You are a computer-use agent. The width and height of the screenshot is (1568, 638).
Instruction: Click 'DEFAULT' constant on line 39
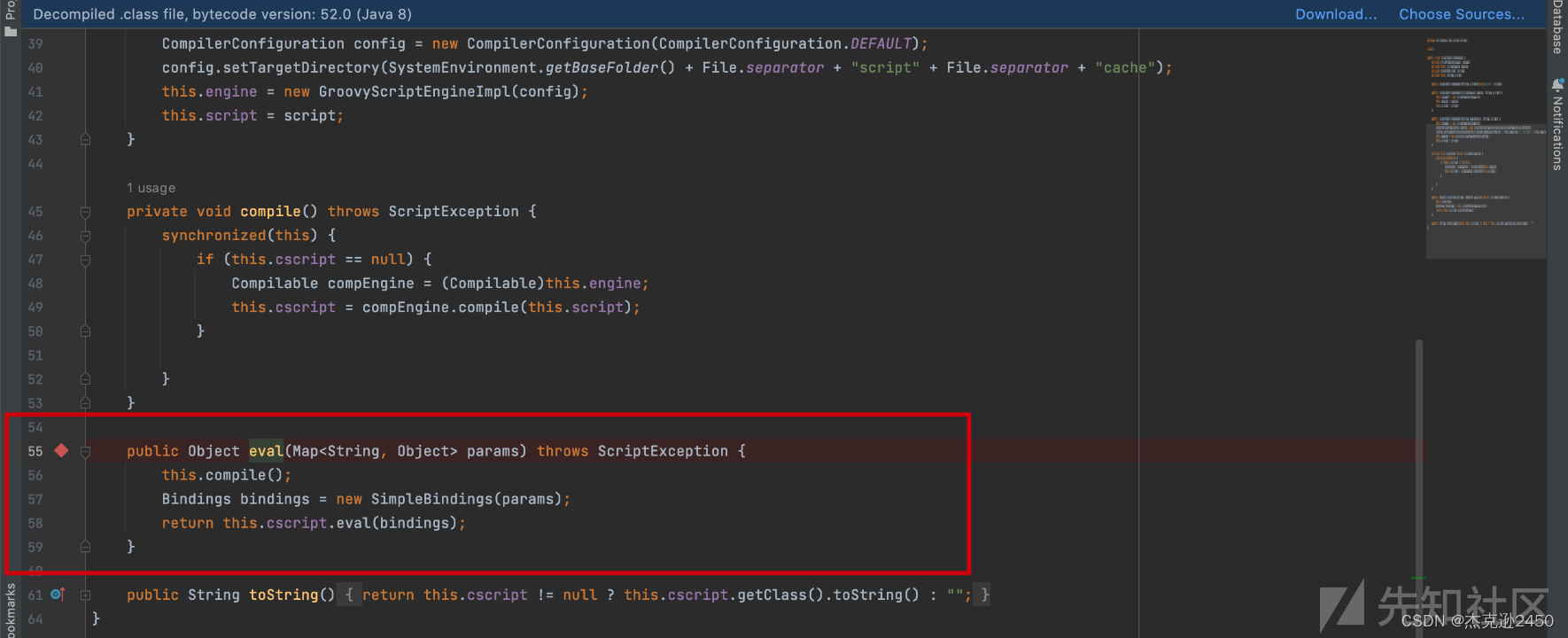[x=881, y=43]
